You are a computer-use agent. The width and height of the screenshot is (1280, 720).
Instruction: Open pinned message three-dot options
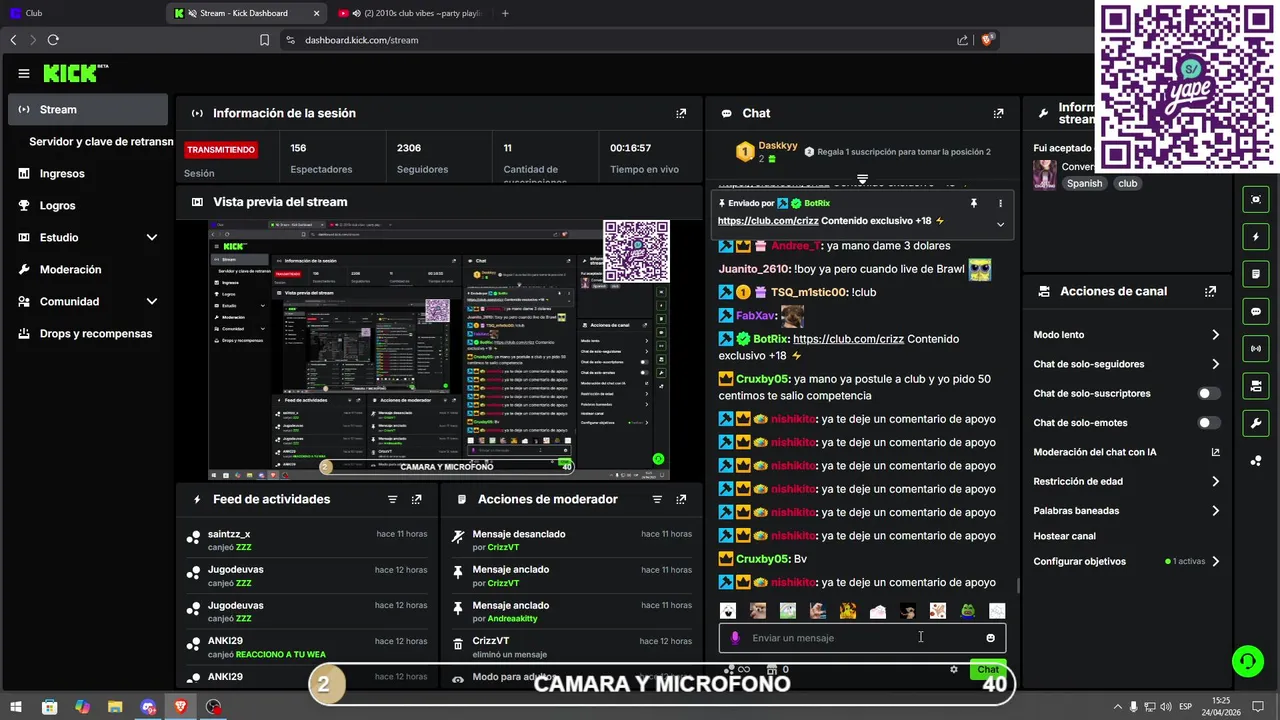coord(1000,203)
